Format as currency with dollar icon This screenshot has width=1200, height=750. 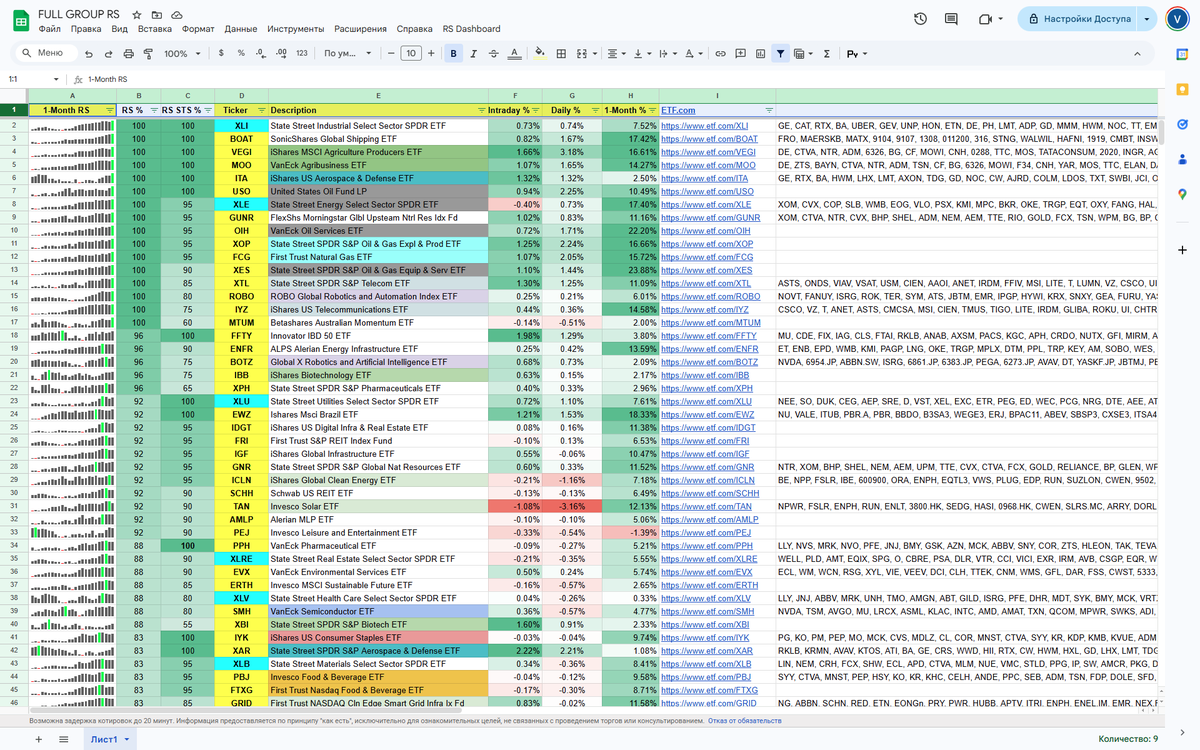(223, 54)
